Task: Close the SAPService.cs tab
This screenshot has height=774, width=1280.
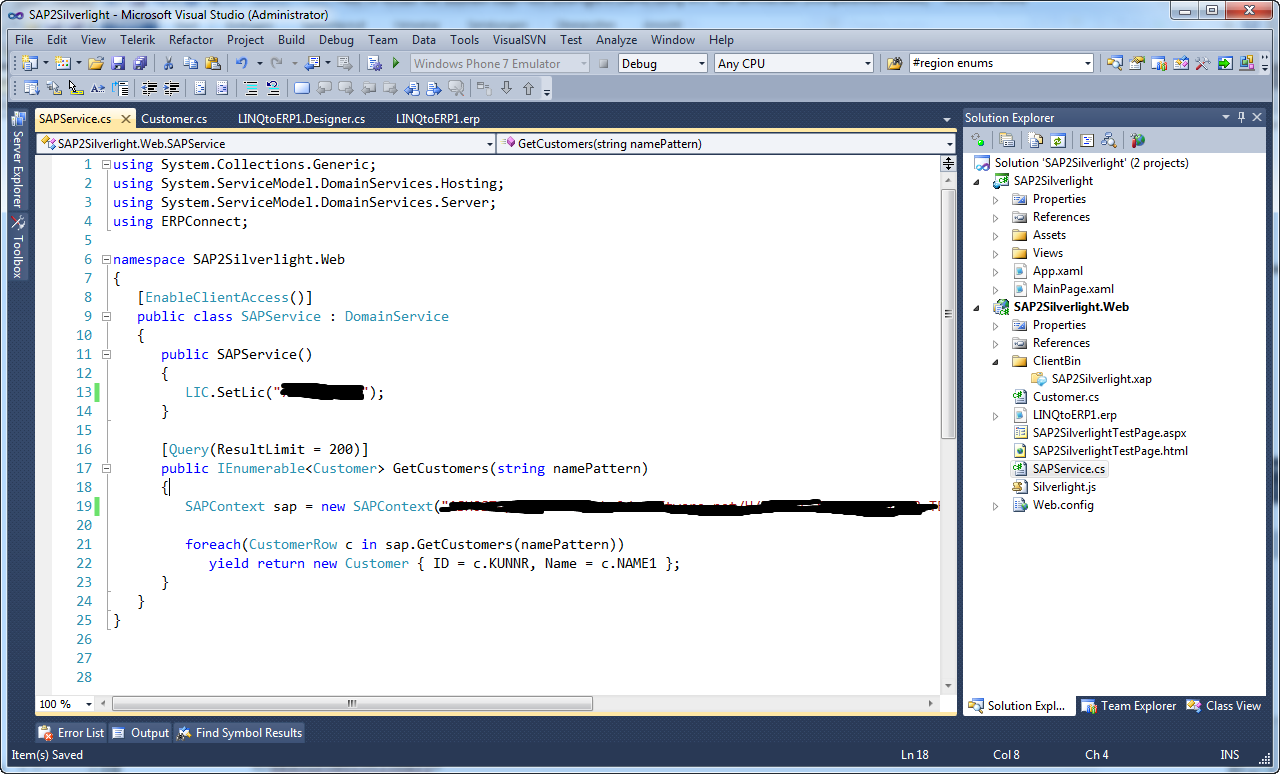Action: coord(126,119)
